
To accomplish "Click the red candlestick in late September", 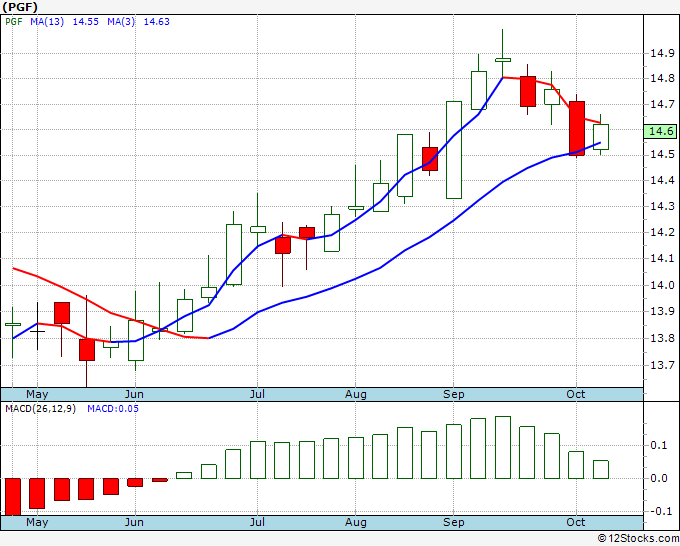I will 528,91.
